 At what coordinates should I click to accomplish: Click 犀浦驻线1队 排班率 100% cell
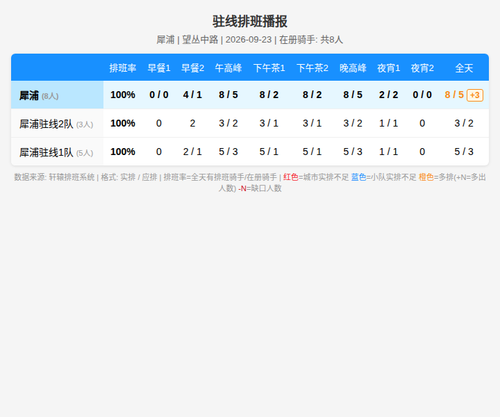123,152
